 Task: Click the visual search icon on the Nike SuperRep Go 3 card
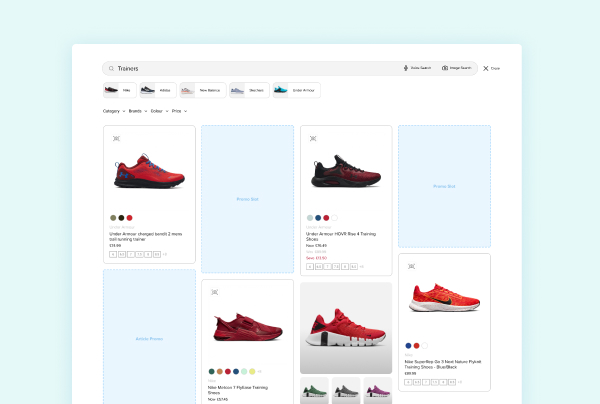pos(411,266)
